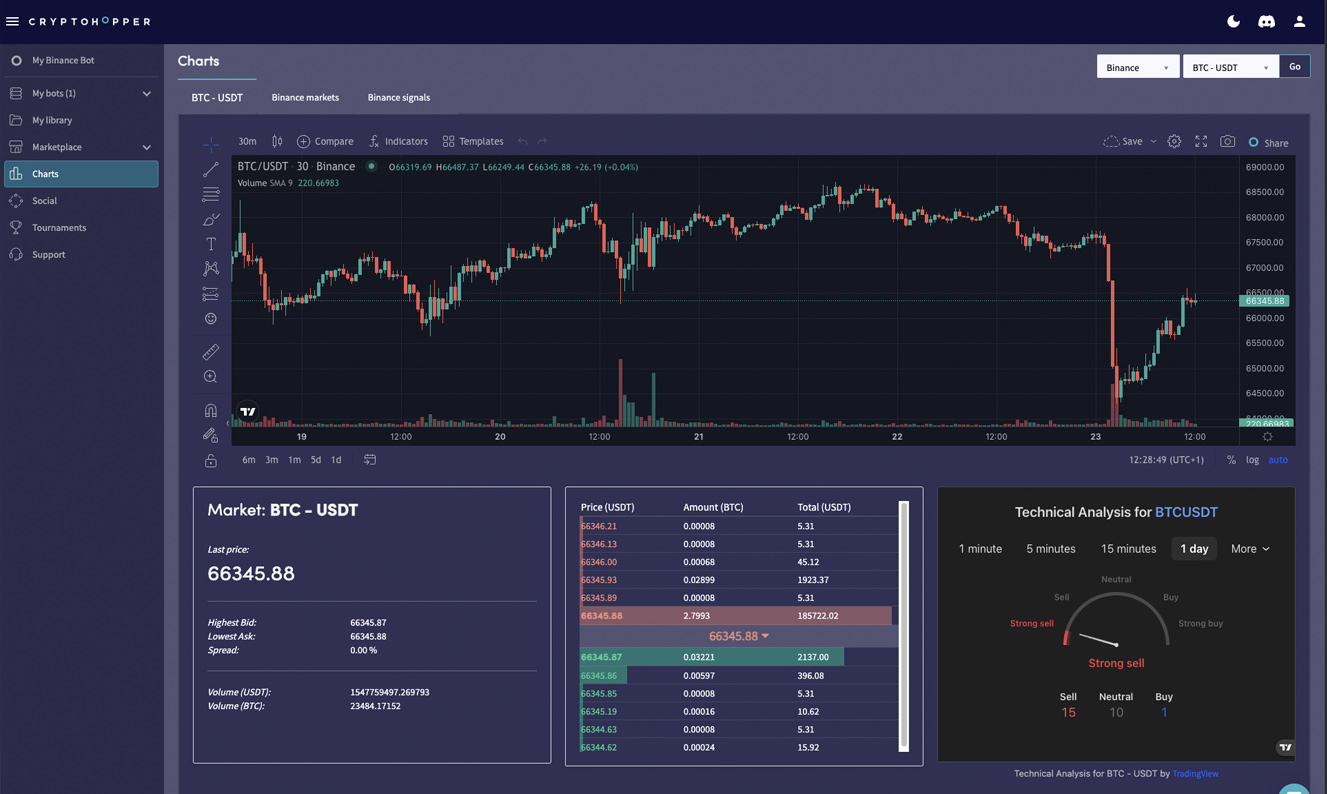Select the text annotation tool
Screen dimensions: 1327x794
(x=210, y=244)
